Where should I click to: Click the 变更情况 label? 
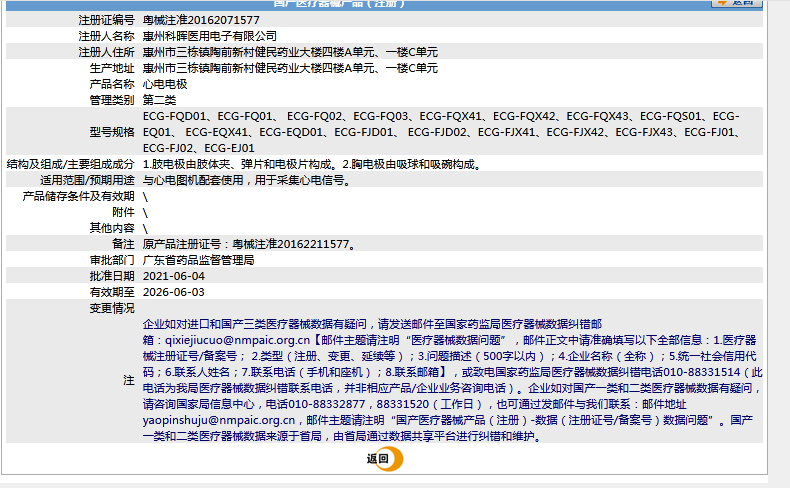tap(112, 308)
